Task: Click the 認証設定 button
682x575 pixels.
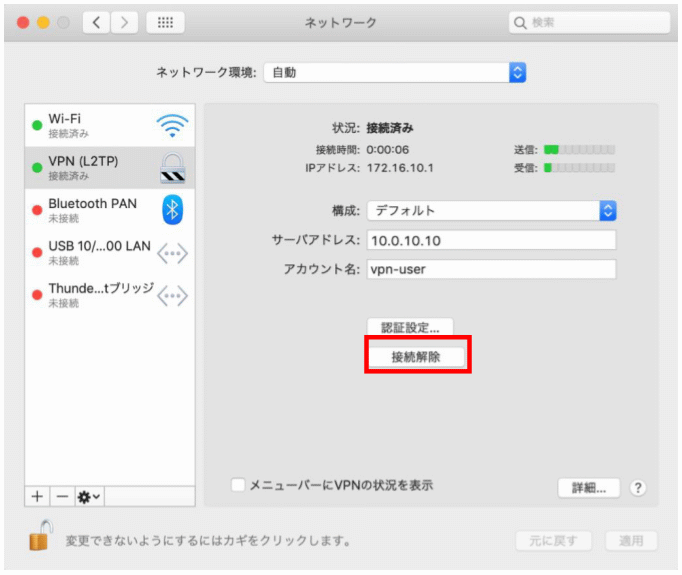Action: (410, 327)
